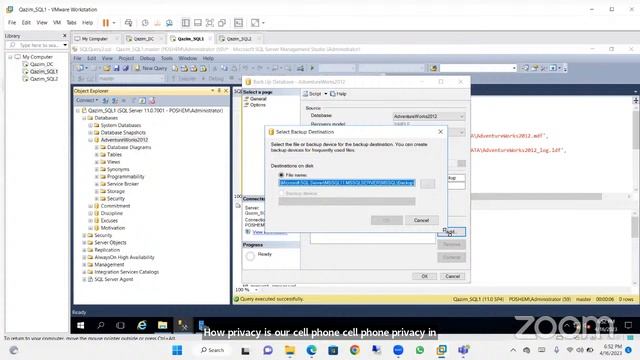The width and height of the screenshot is (640, 360).
Task: Click Cancel in Back Up Database dialog
Action: tap(452, 276)
